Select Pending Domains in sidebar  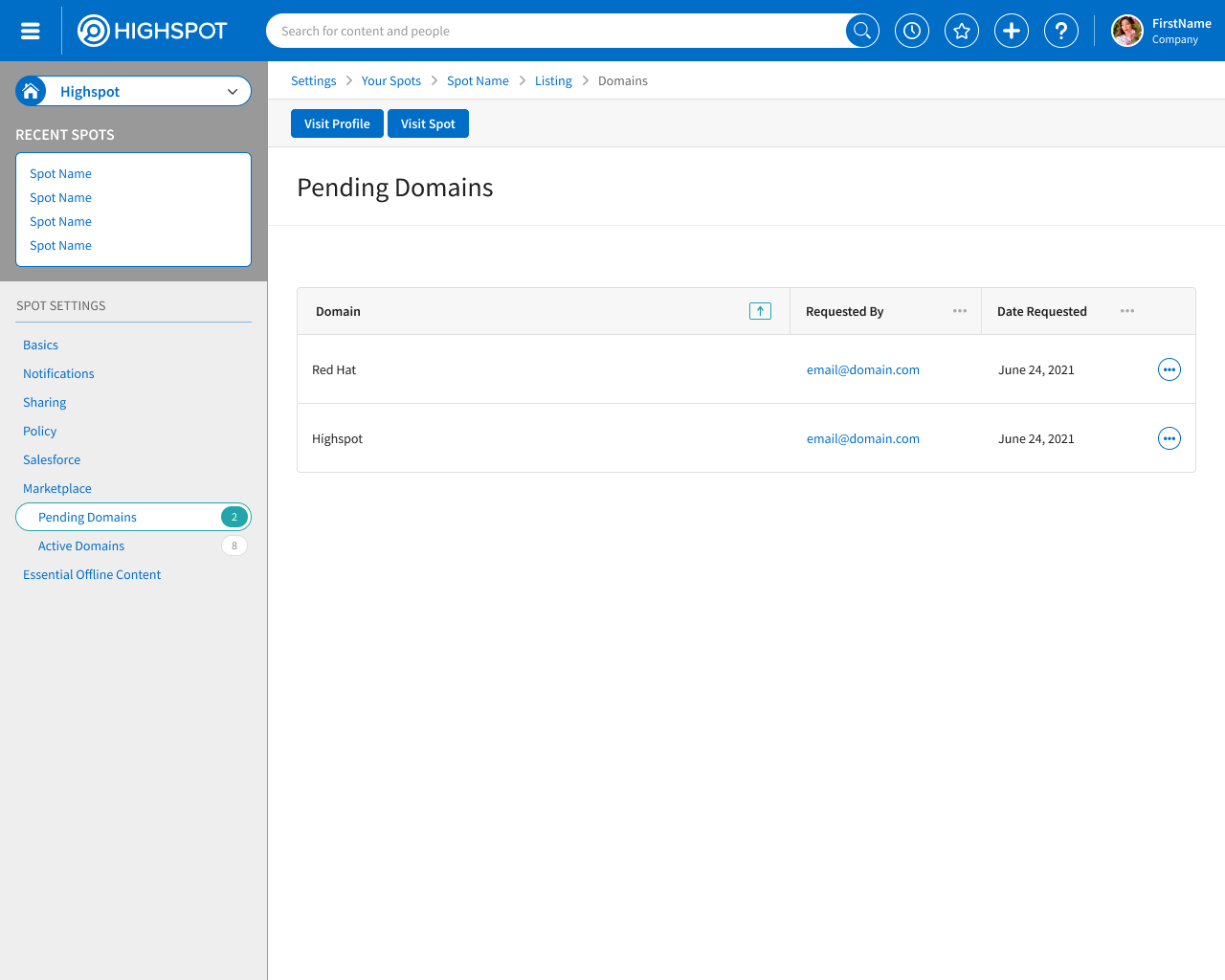tap(133, 517)
